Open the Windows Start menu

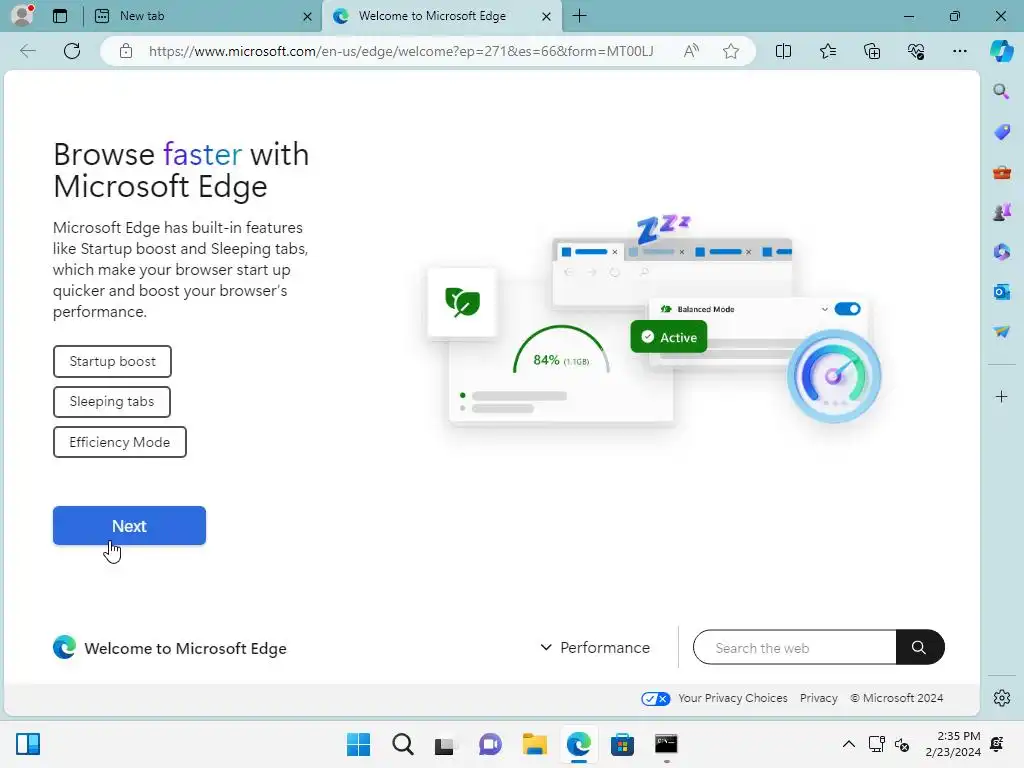click(x=358, y=744)
